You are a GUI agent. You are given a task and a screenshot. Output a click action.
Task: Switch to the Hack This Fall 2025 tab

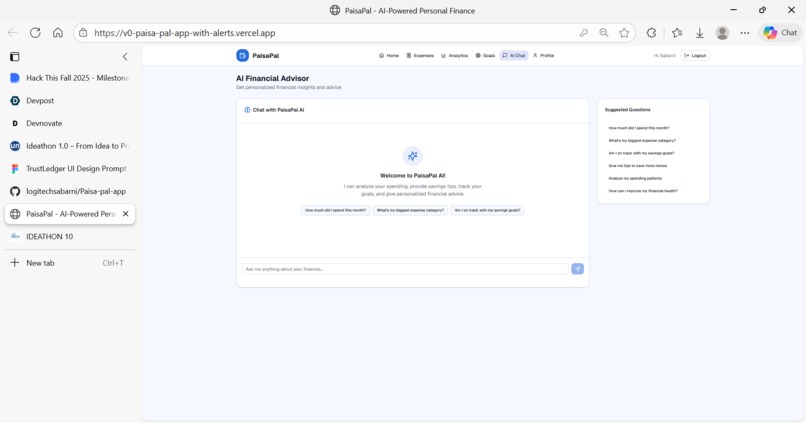click(x=70, y=78)
